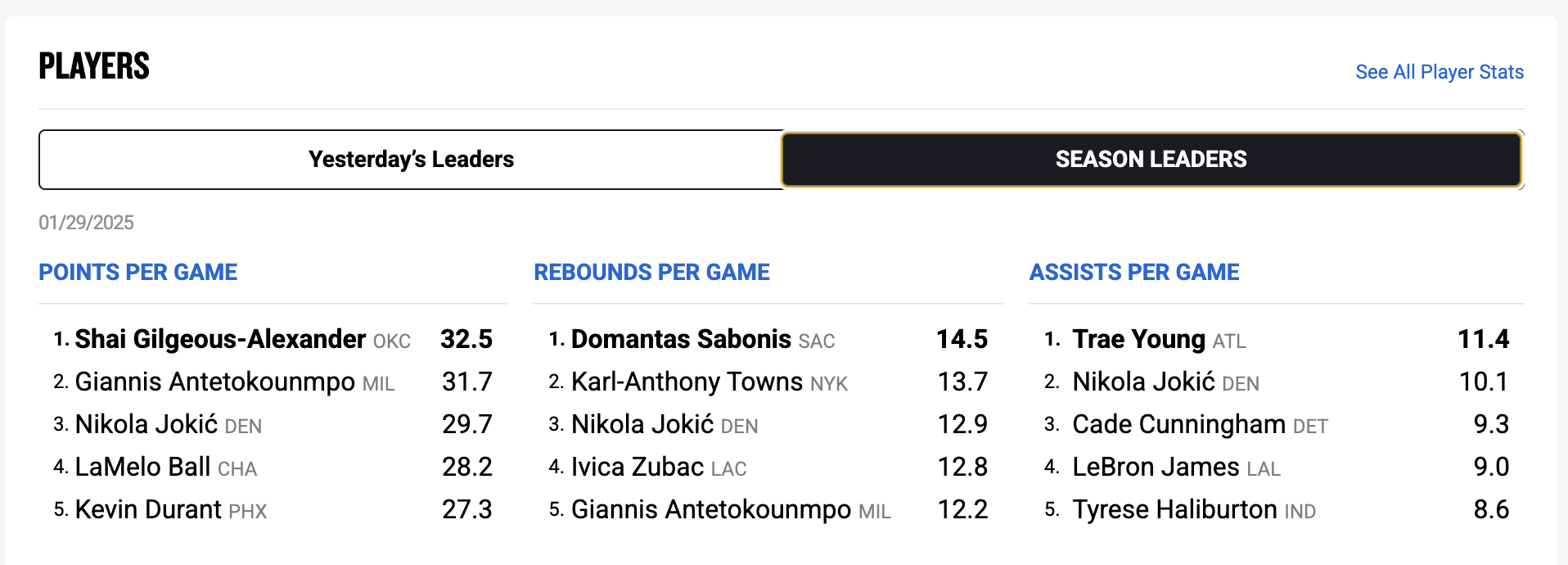The width and height of the screenshot is (1568, 565).
Task: Open Nikola Jokić in points leaders list
Action: [x=146, y=424]
